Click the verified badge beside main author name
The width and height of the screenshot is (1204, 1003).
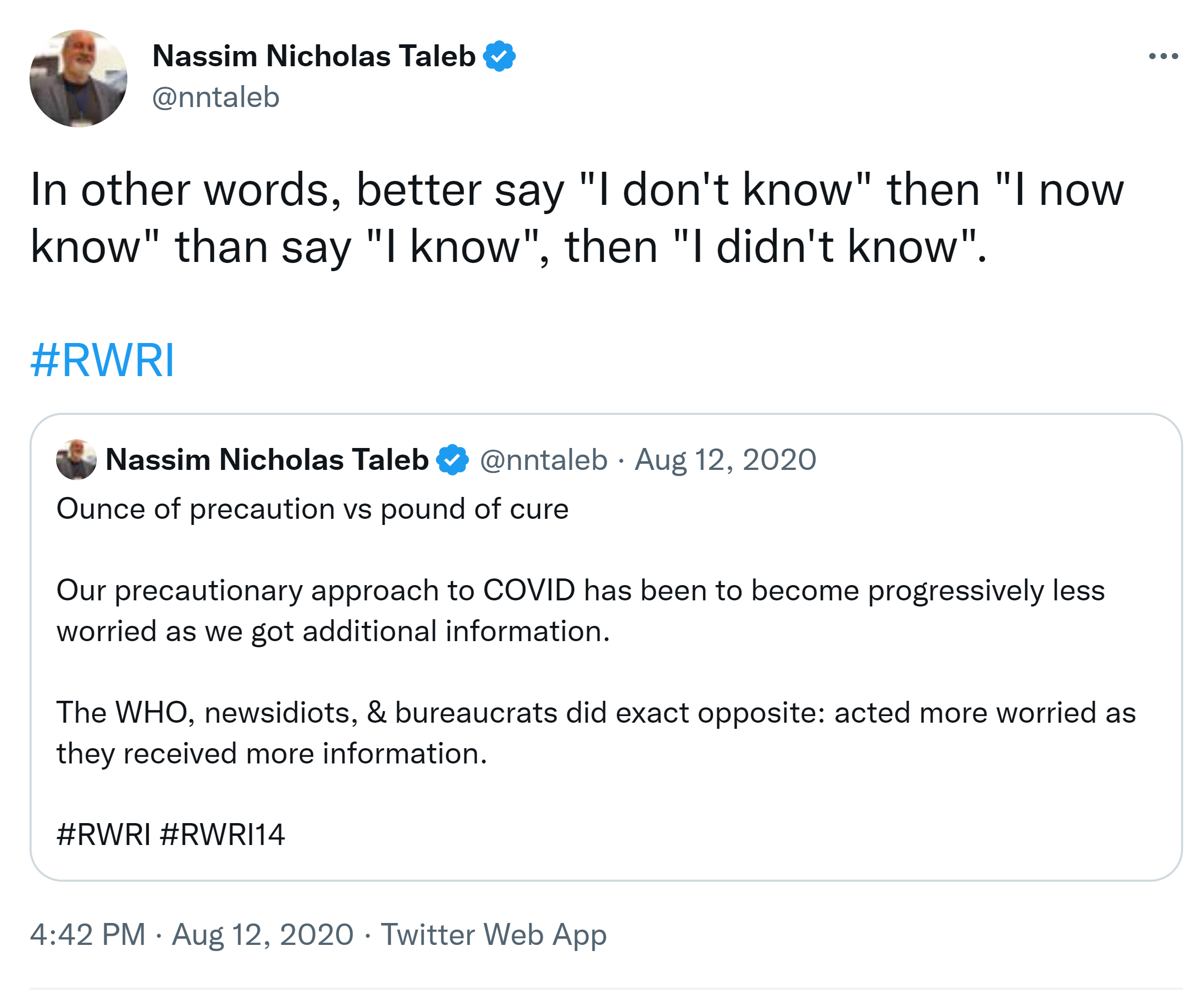click(x=499, y=56)
